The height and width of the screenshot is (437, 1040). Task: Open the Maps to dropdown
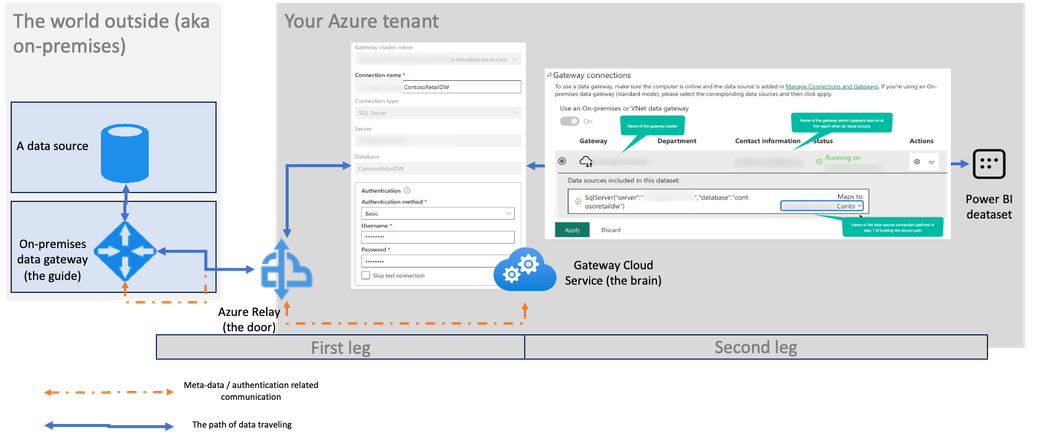[822, 206]
